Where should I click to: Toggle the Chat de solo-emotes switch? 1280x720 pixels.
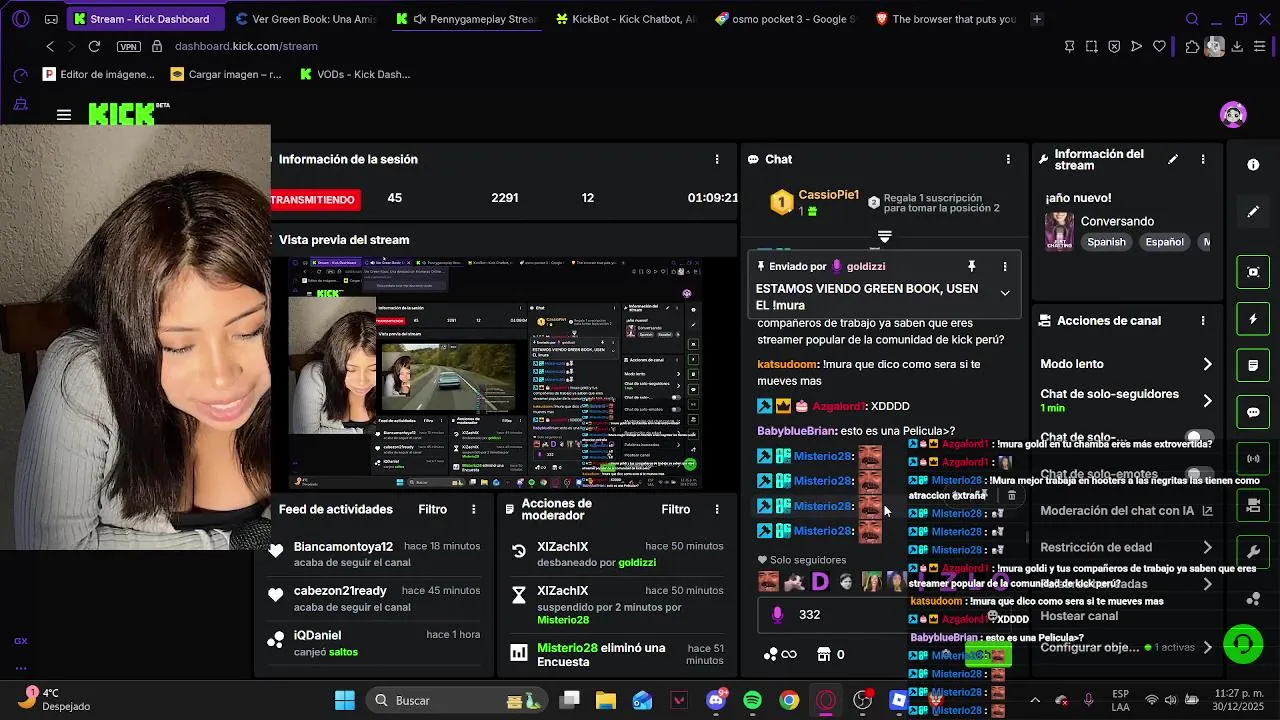point(1199,474)
